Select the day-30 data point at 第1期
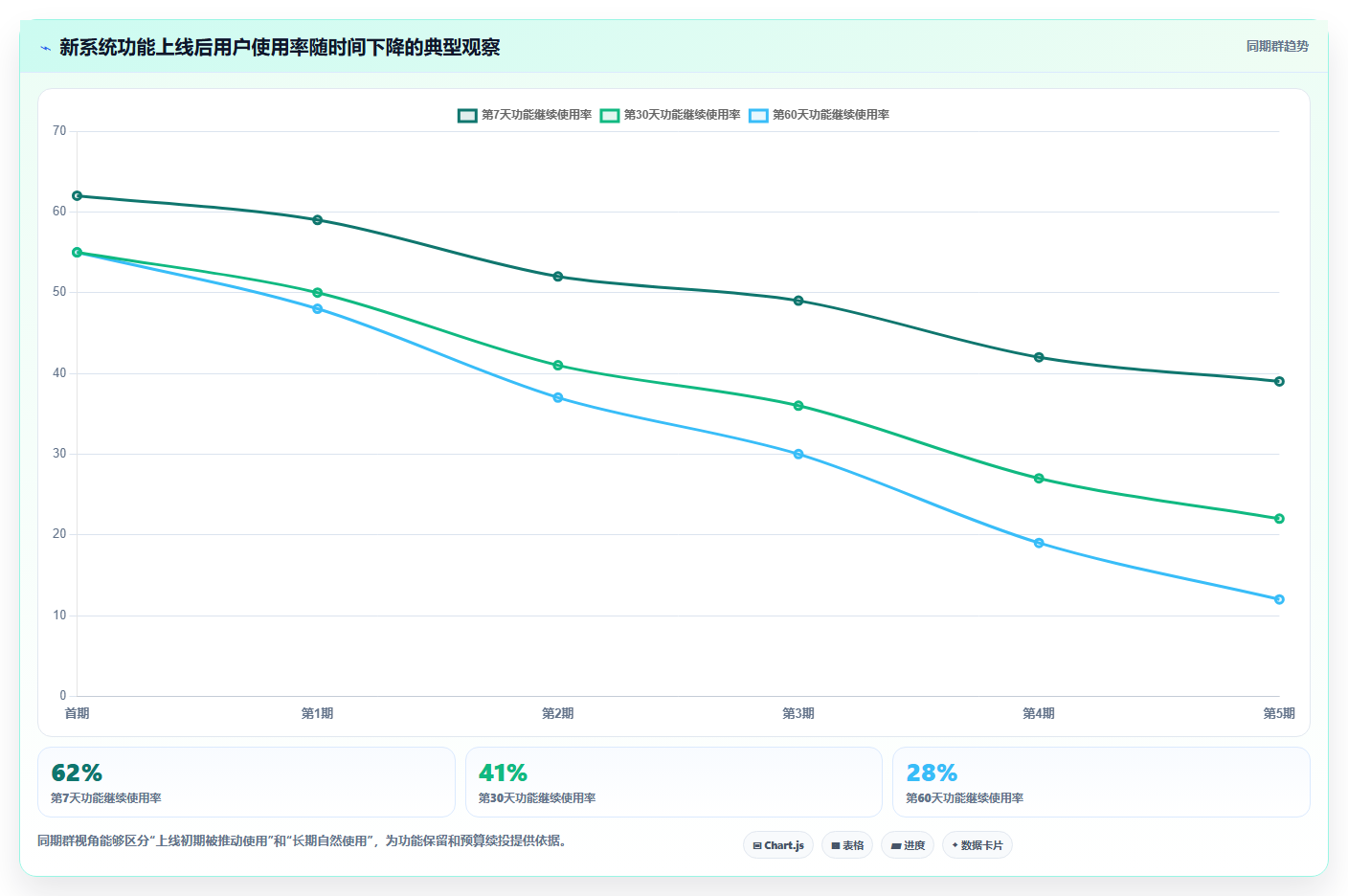The height and width of the screenshot is (896, 1348). pyautogui.click(x=318, y=293)
